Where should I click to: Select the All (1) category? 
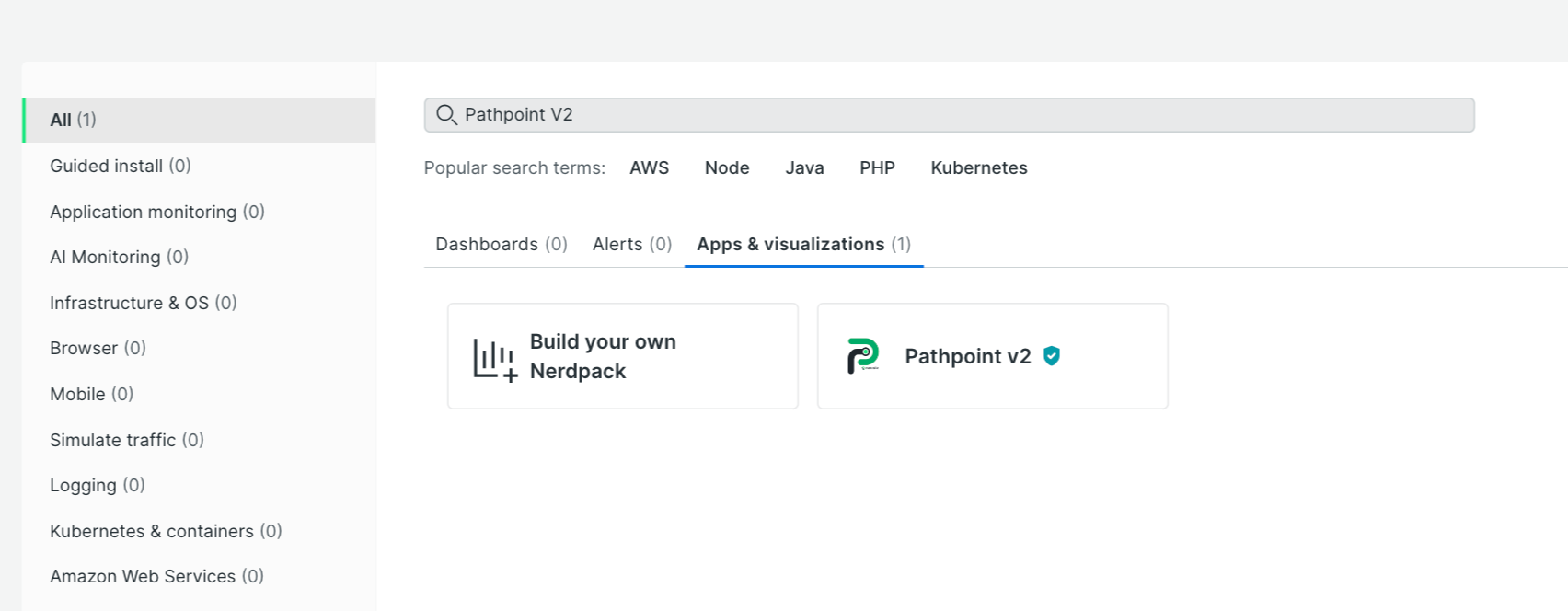(199, 120)
